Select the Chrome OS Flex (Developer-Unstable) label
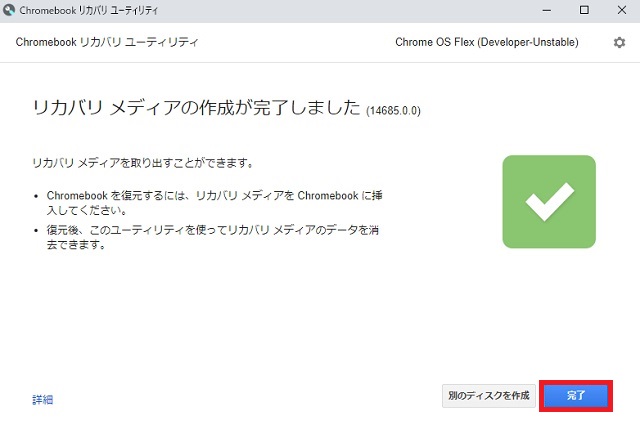Viewport: 640px width, 438px height. pos(487,42)
